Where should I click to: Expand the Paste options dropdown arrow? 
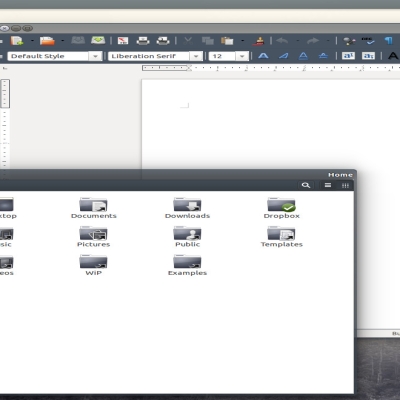point(243,41)
